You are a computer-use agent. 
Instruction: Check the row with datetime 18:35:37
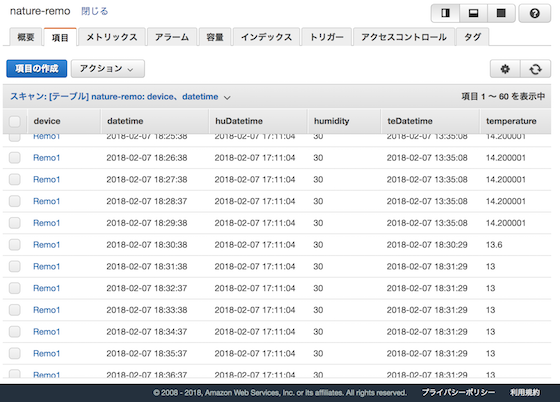coord(15,353)
